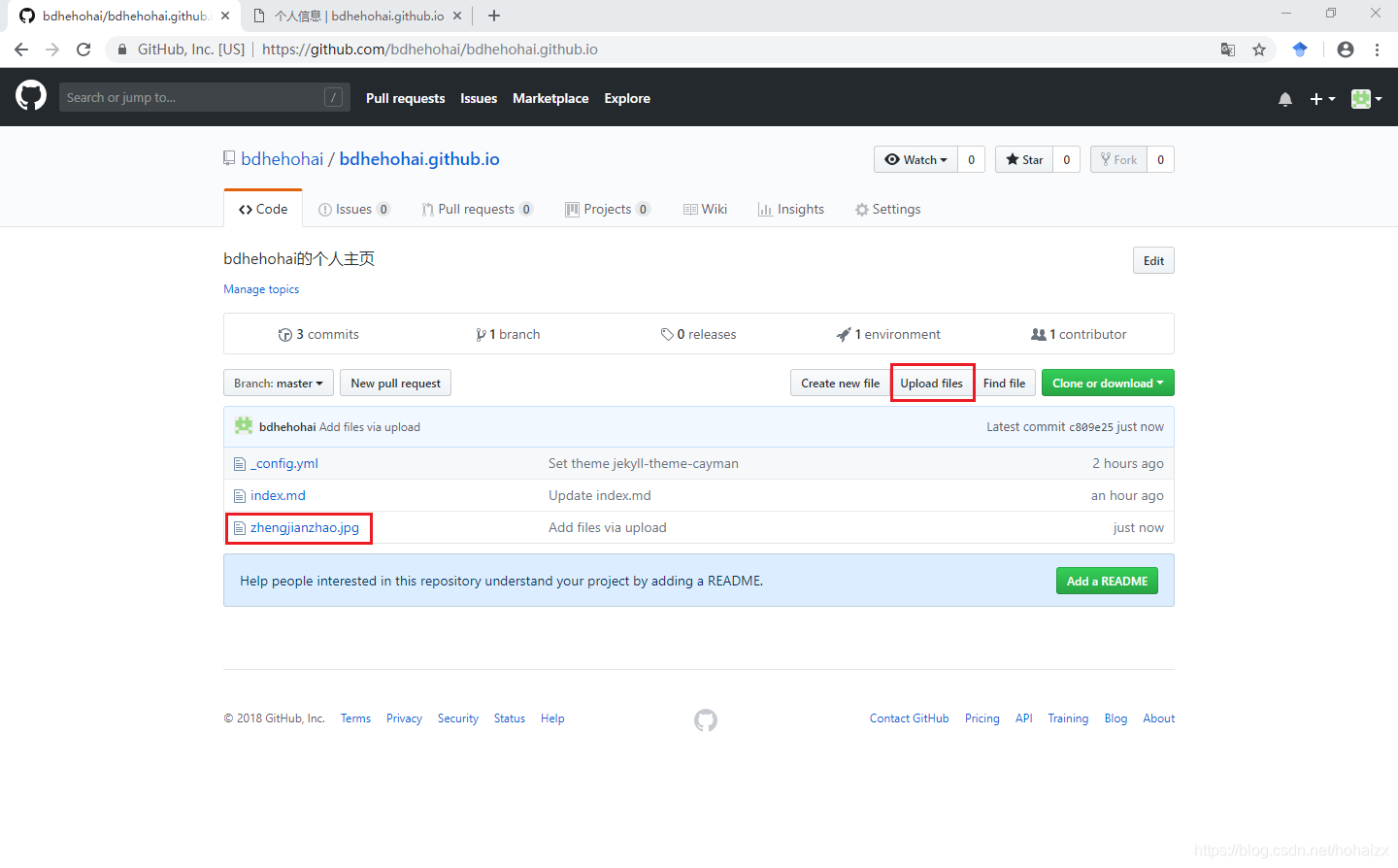Open the Set theme jekyll-theme-cayman commit message
The image size is (1398, 868).
point(644,463)
